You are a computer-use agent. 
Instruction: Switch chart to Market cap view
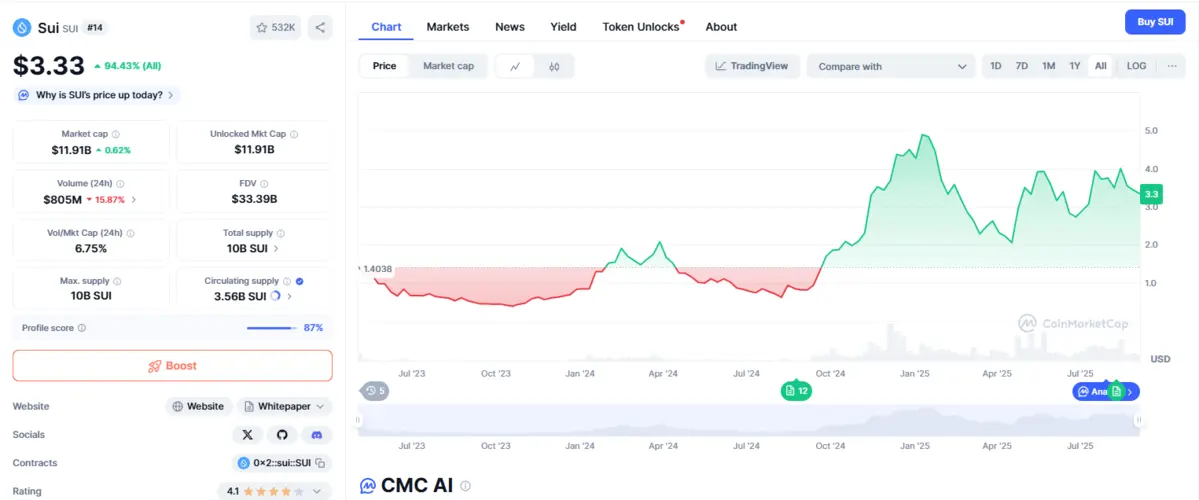click(448, 66)
